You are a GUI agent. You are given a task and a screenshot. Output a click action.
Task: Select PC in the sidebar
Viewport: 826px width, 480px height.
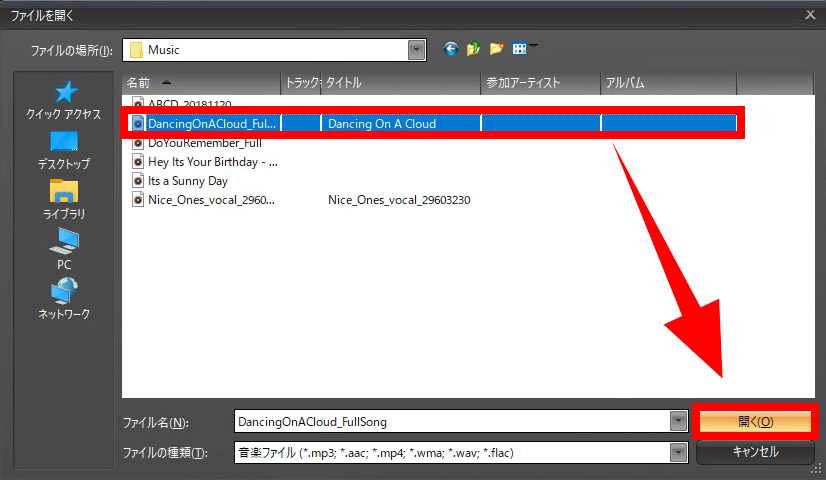pos(64,248)
